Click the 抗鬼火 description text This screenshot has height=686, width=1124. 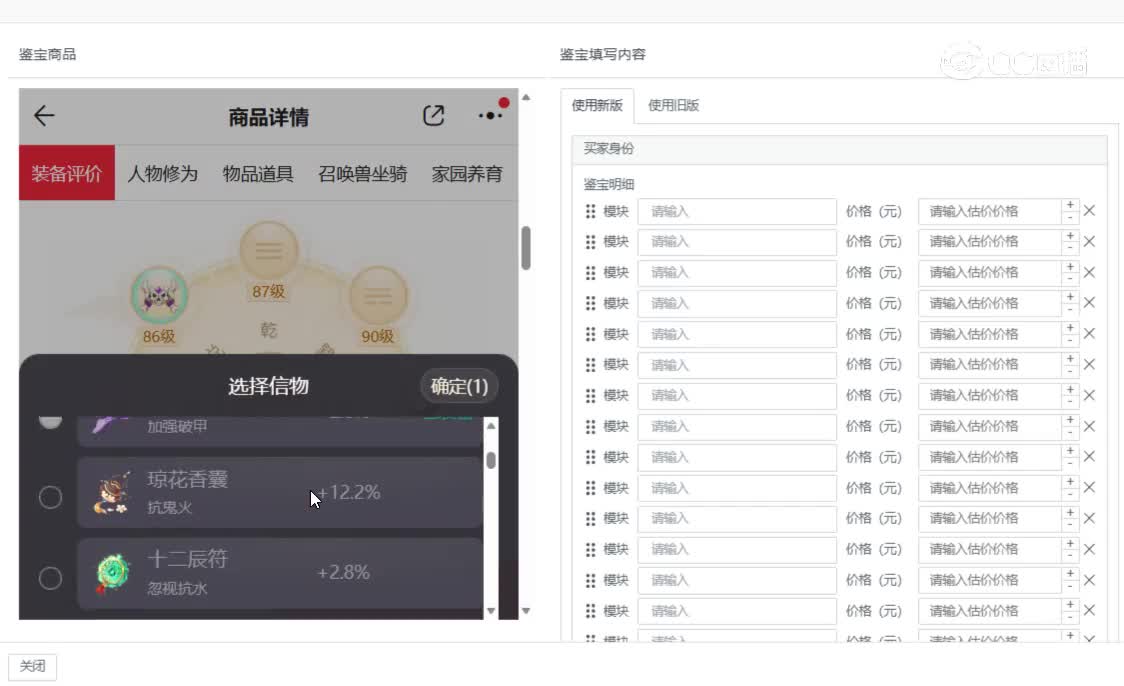click(x=170, y=508)
